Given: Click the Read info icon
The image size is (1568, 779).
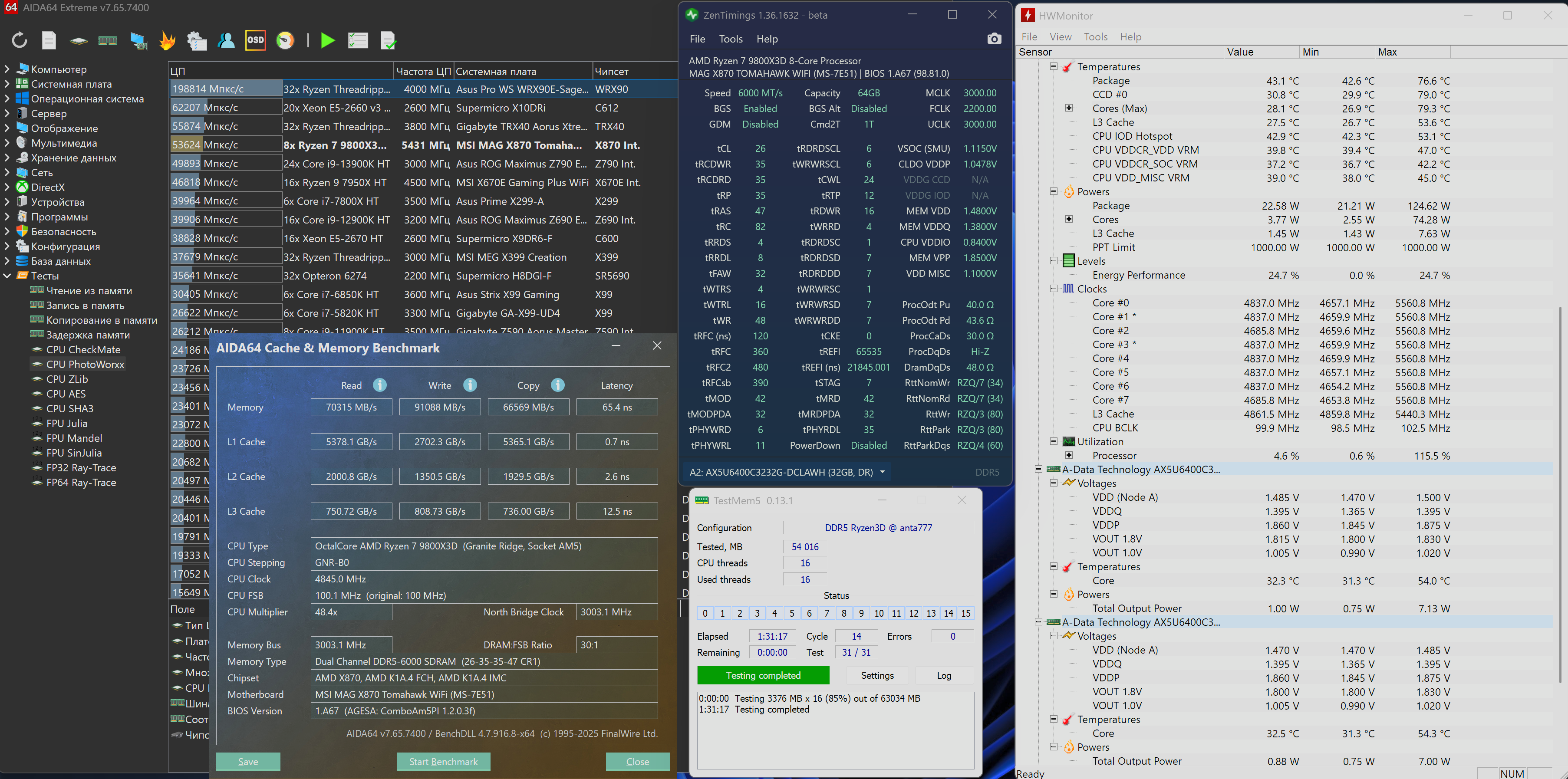Looking at the screenshot, I should click(380, 385).
